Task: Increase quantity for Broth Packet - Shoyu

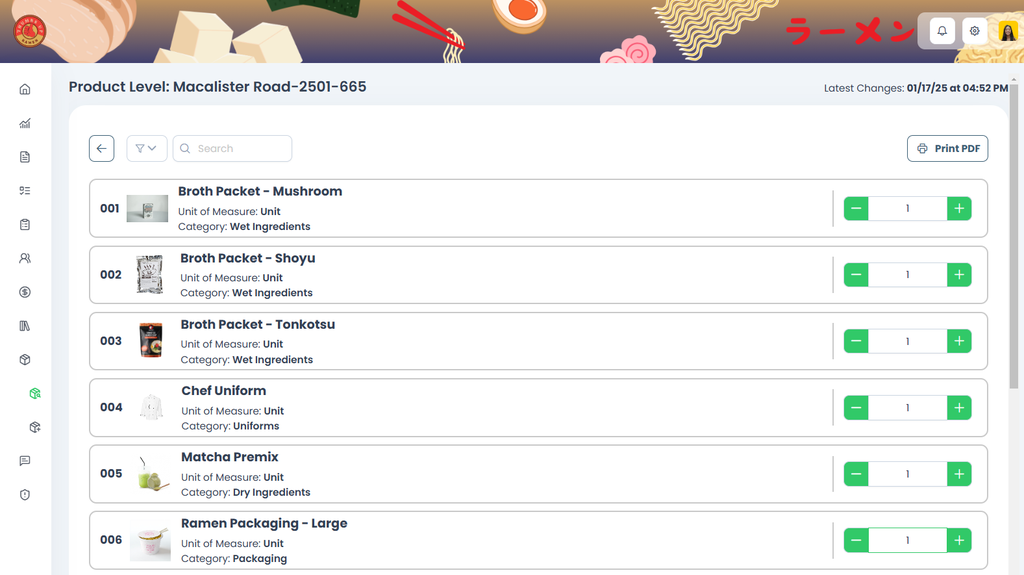Action: pyautogui.click(x=959, y=274)
